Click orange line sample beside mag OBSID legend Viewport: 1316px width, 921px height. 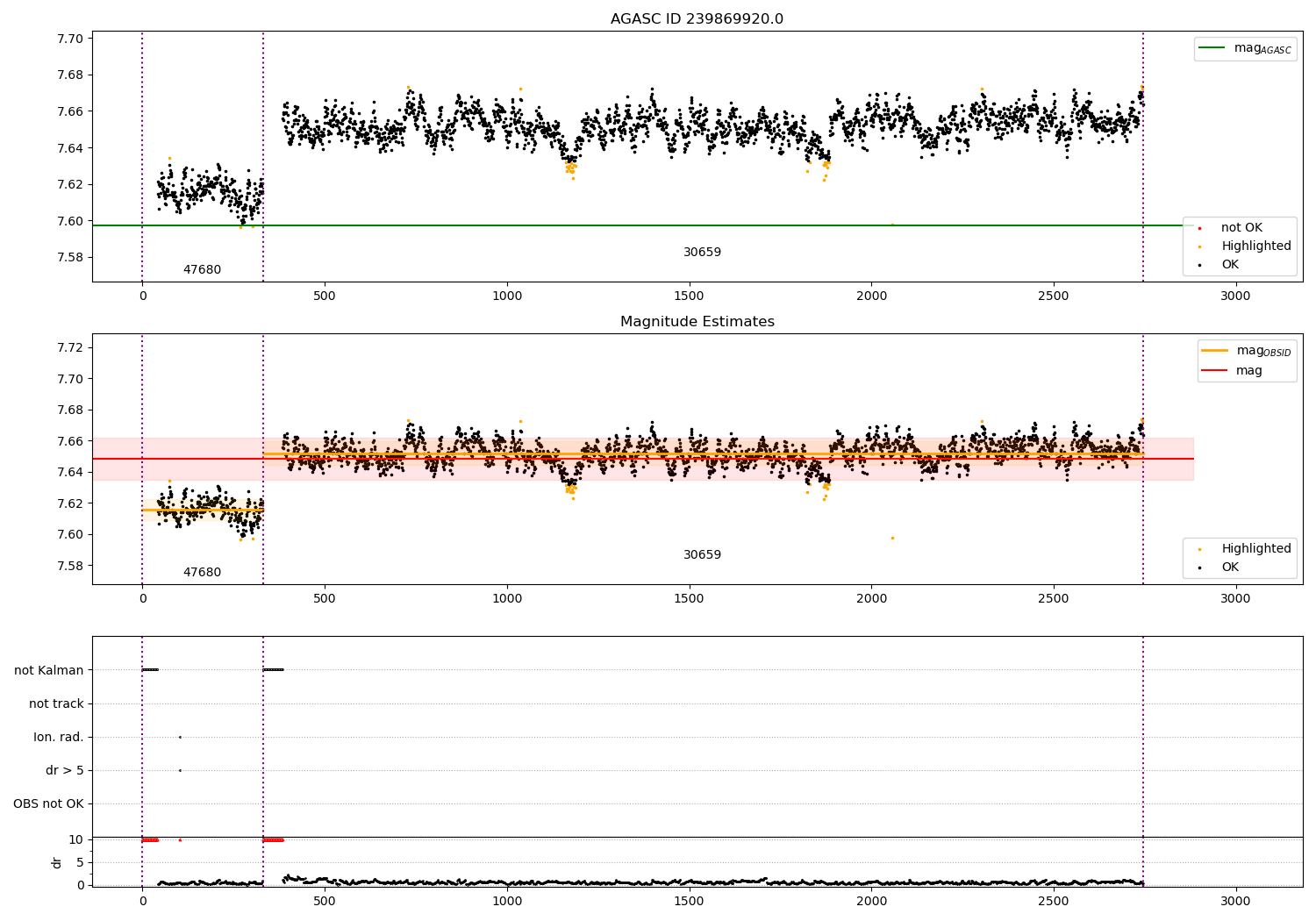click(x=1215, y=350)
